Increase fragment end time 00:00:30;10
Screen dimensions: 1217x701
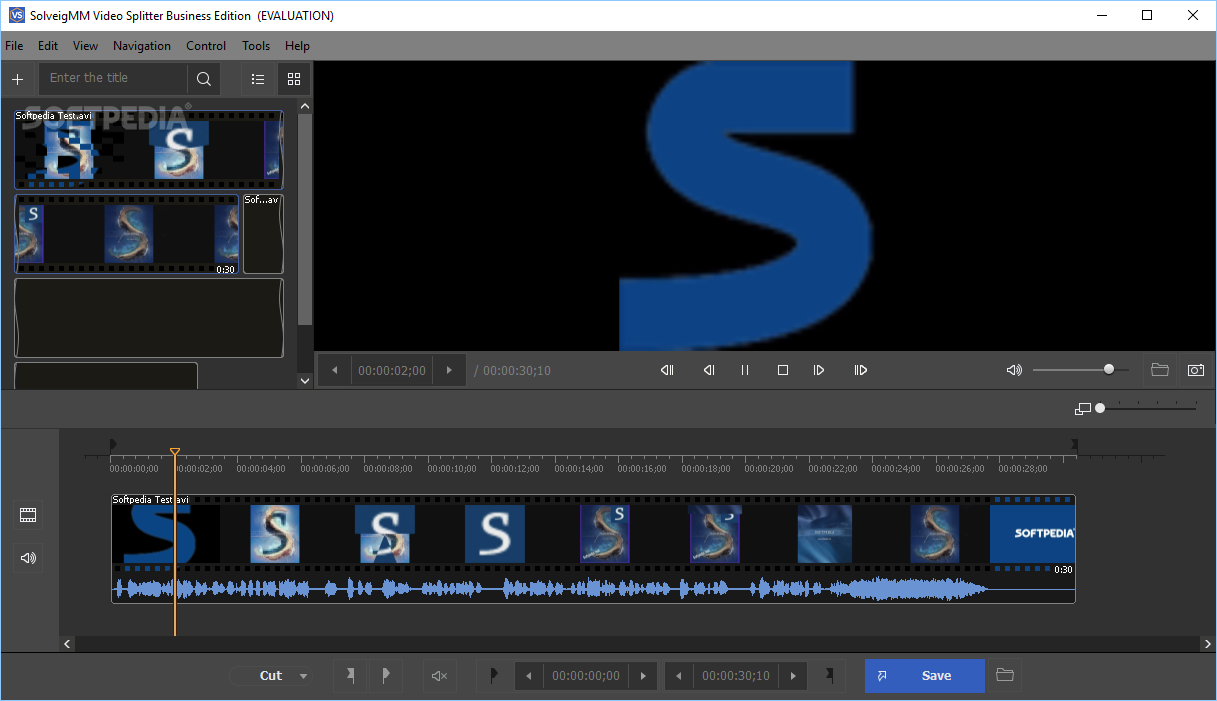793,676
